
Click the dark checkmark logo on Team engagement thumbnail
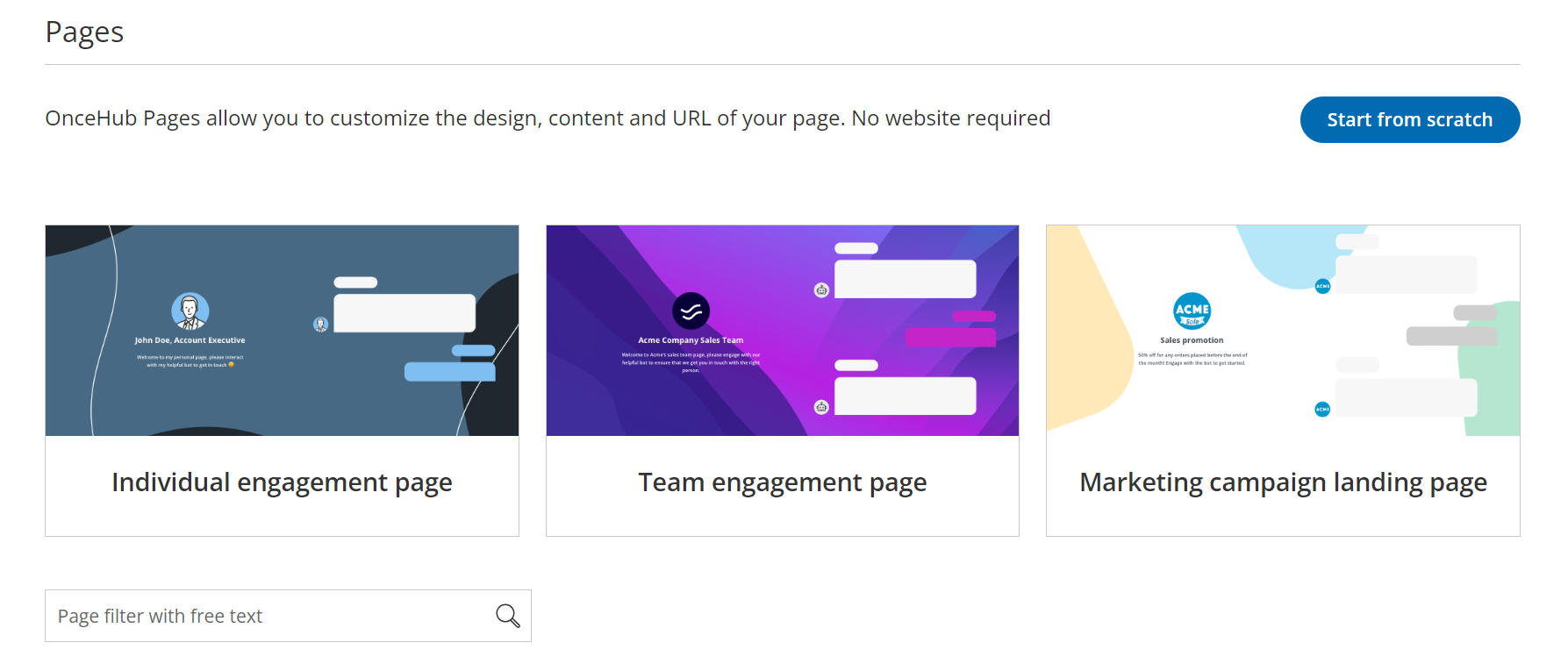pos(690,310)
